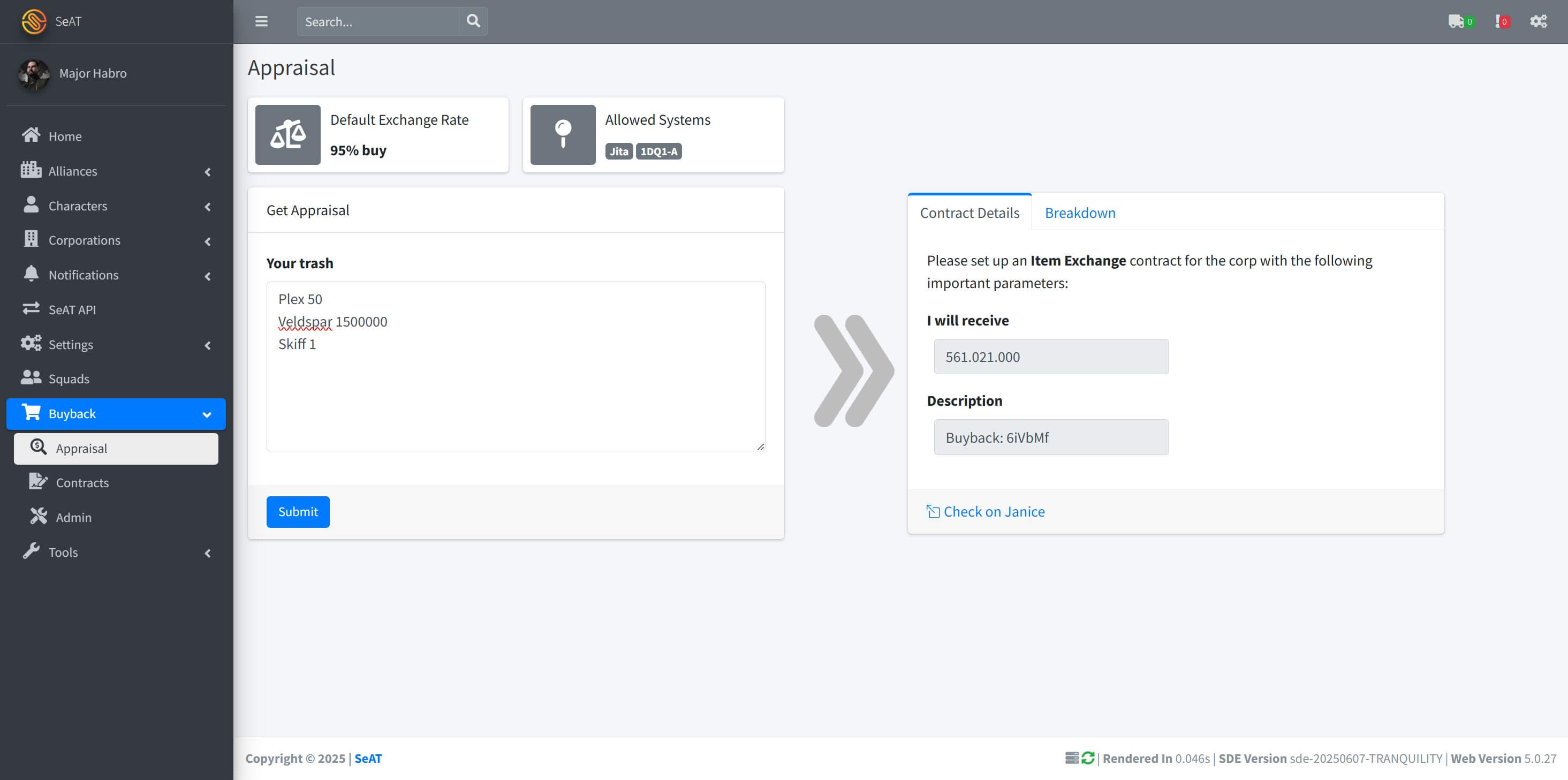Go to Home in the sidebar
The width and height of the screenshot is (1568, 780).
[x=65, y=137]
